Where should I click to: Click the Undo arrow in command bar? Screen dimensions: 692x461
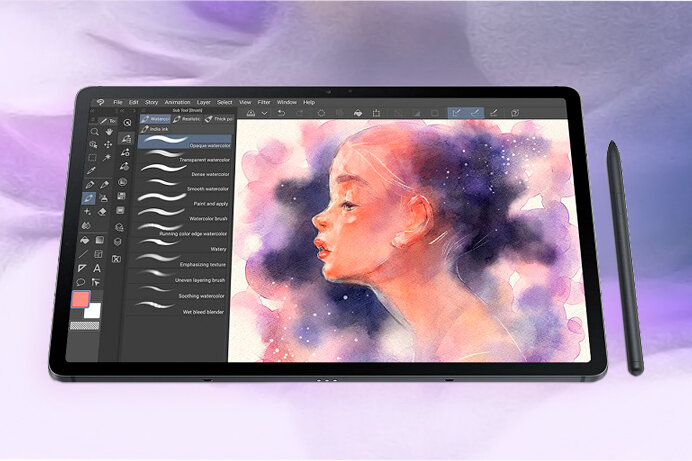[281, 113]
